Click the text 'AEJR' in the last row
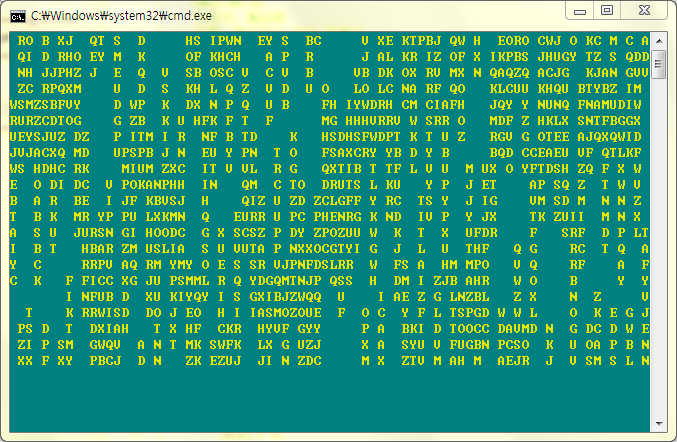 [x=513, y=361]
